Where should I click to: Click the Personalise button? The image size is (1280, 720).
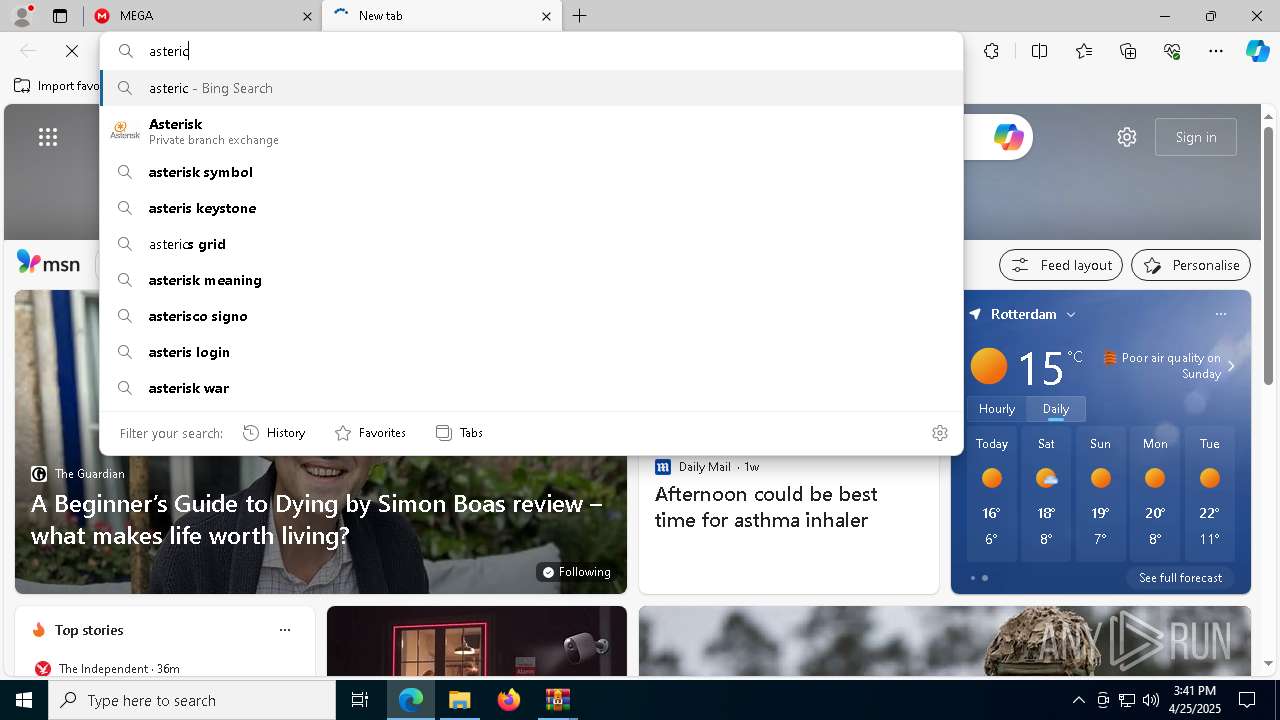pyautogui.click(x=1191, y=265)
